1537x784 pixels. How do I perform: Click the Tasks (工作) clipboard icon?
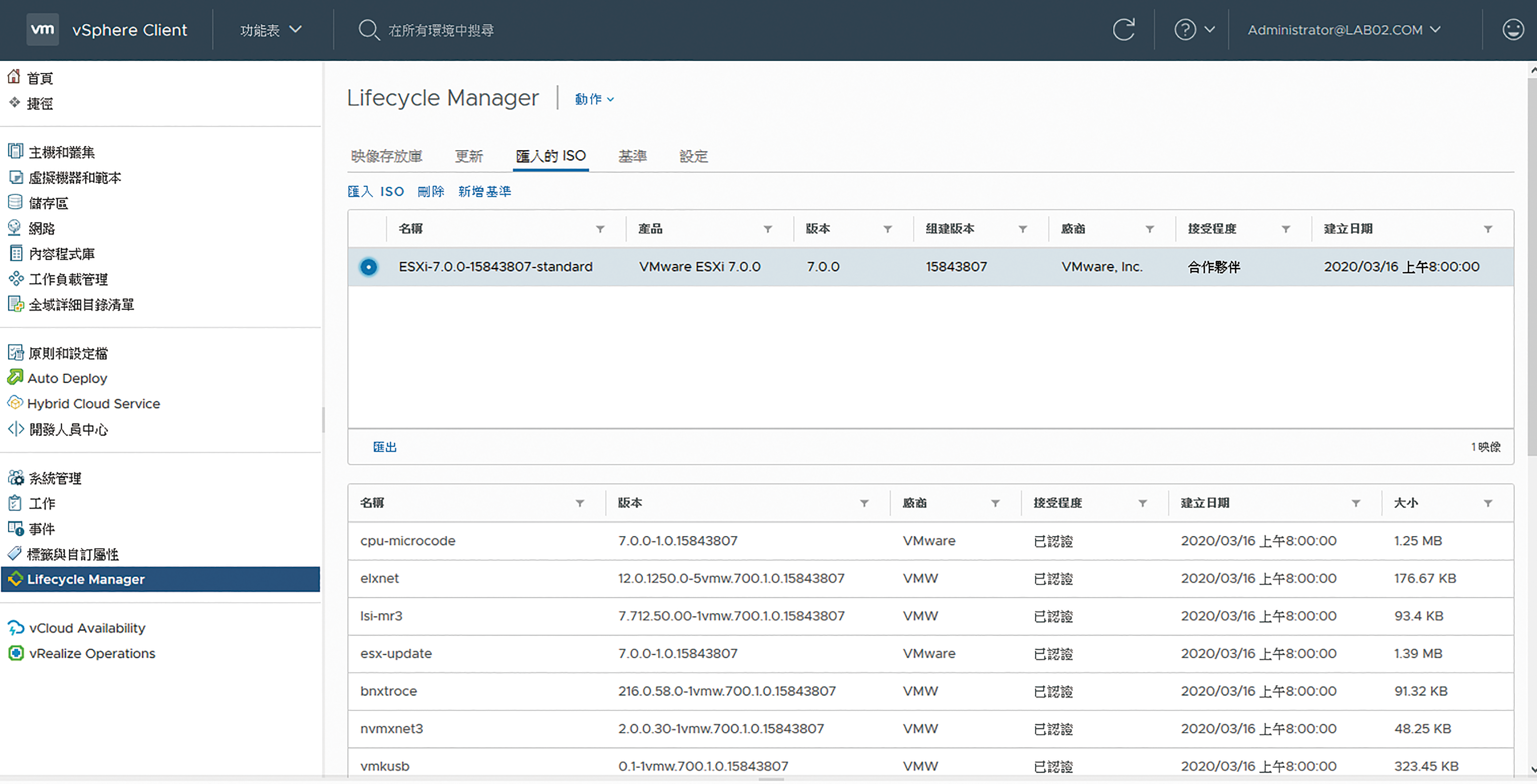[x=15, y=503]
